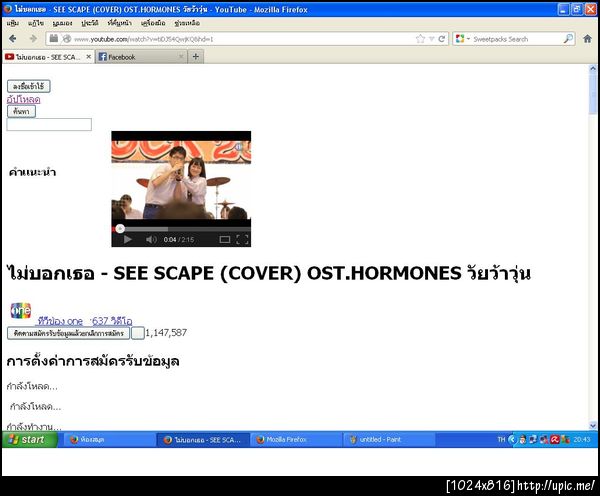600x496 pixels.
Task: Click the video title heading
Action: point(269,273)
